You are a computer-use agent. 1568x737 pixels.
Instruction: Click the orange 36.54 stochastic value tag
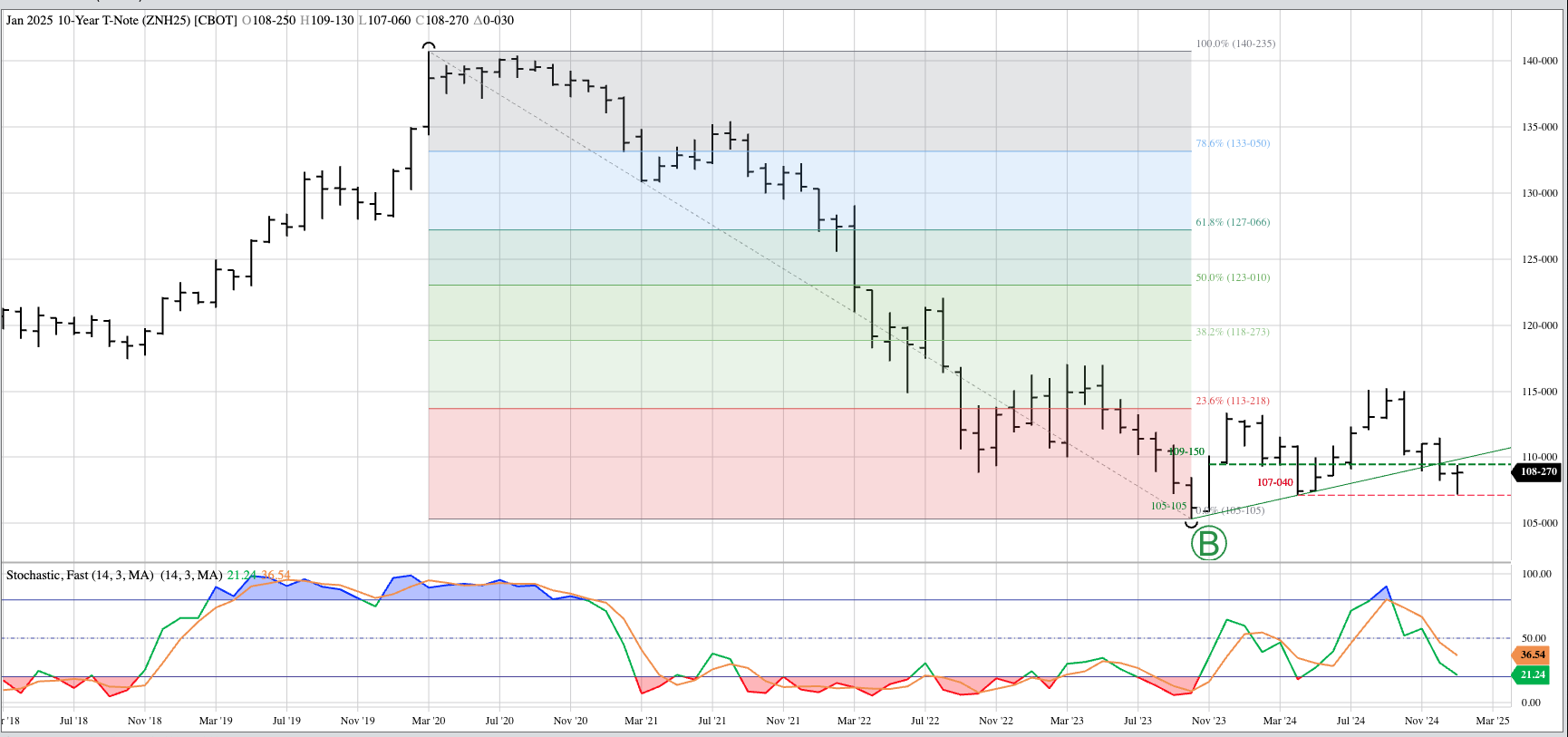[x=1533, y=655]
